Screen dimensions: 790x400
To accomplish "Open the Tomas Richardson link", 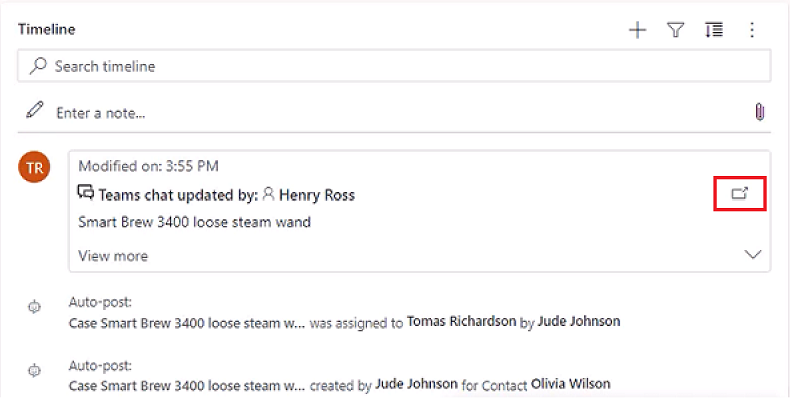I will [x=461, y=322].
